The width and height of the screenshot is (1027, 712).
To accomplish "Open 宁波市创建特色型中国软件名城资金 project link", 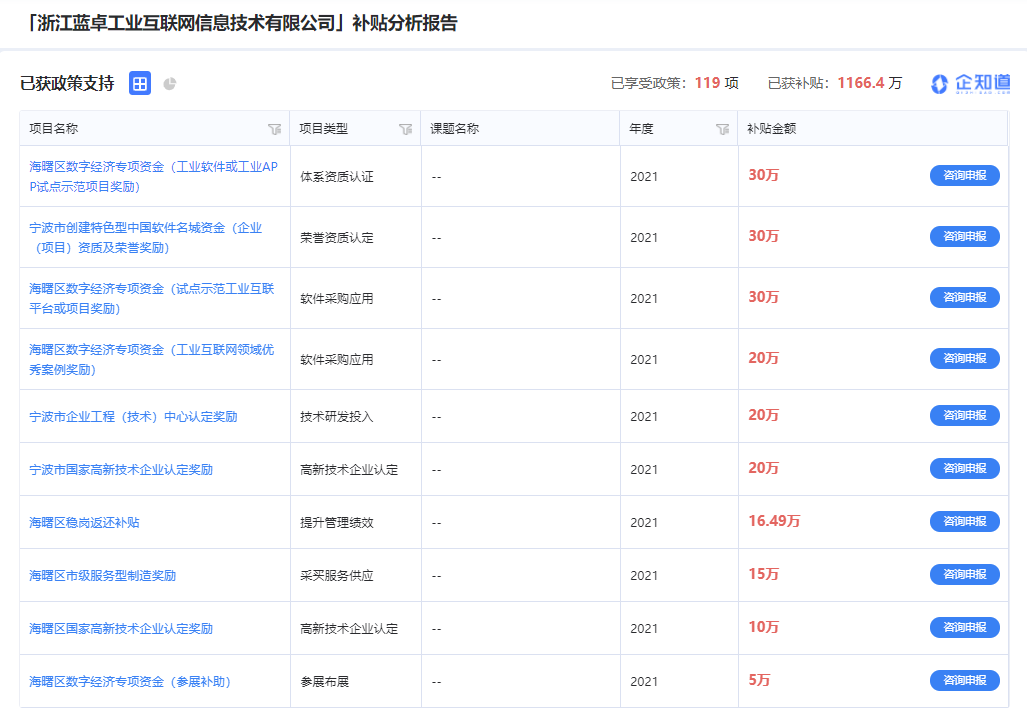I will click(x=145, y=237).
